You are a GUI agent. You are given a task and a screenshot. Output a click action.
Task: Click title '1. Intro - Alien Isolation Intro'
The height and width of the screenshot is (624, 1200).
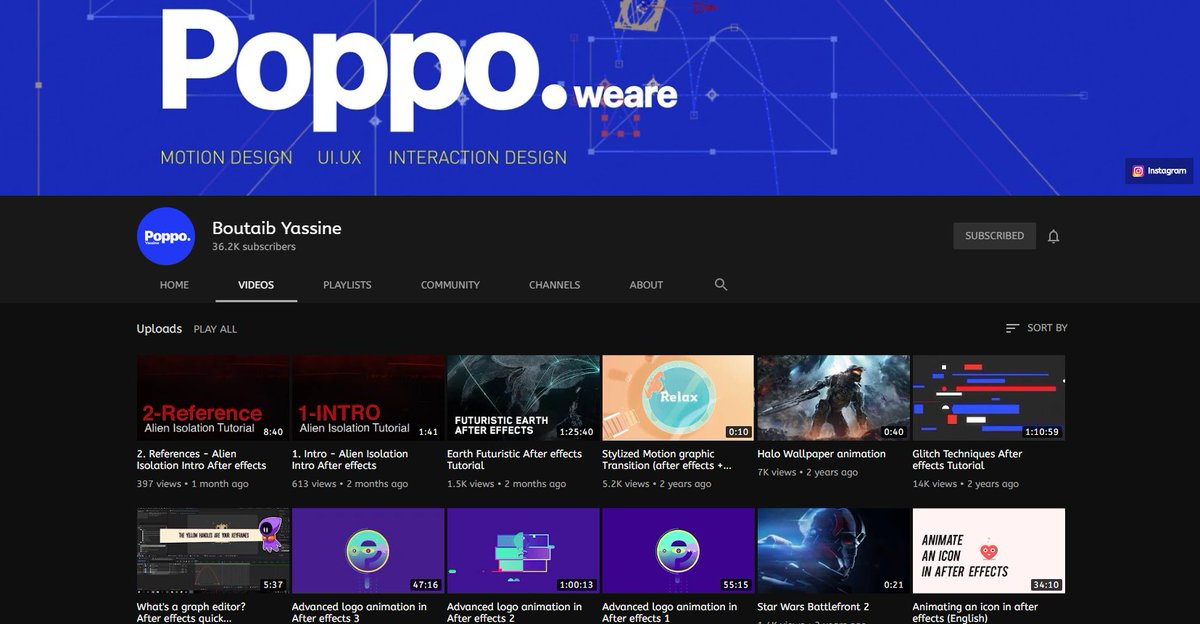click(350, 460)
